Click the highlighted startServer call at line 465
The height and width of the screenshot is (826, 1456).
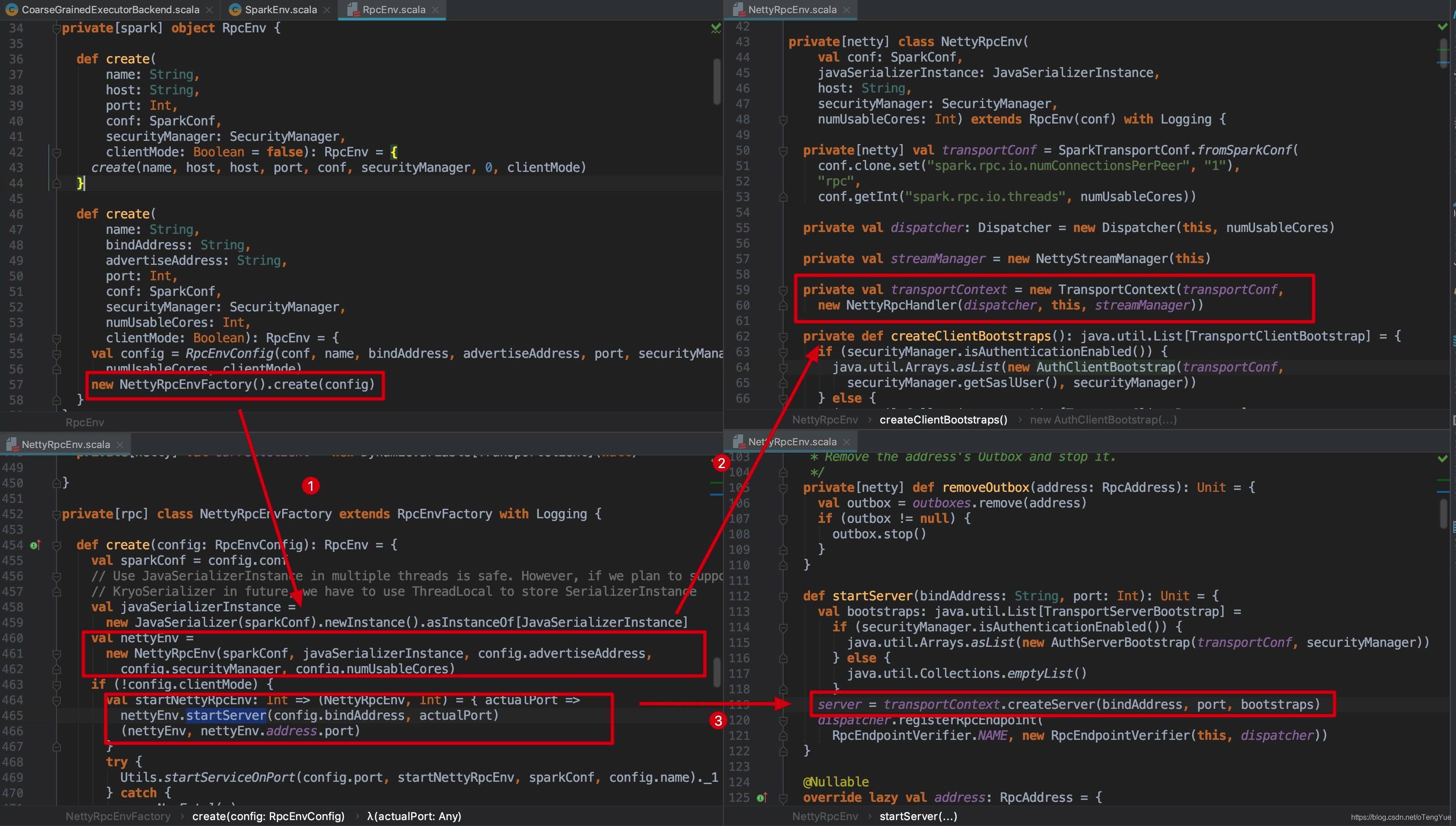point(226,716)
